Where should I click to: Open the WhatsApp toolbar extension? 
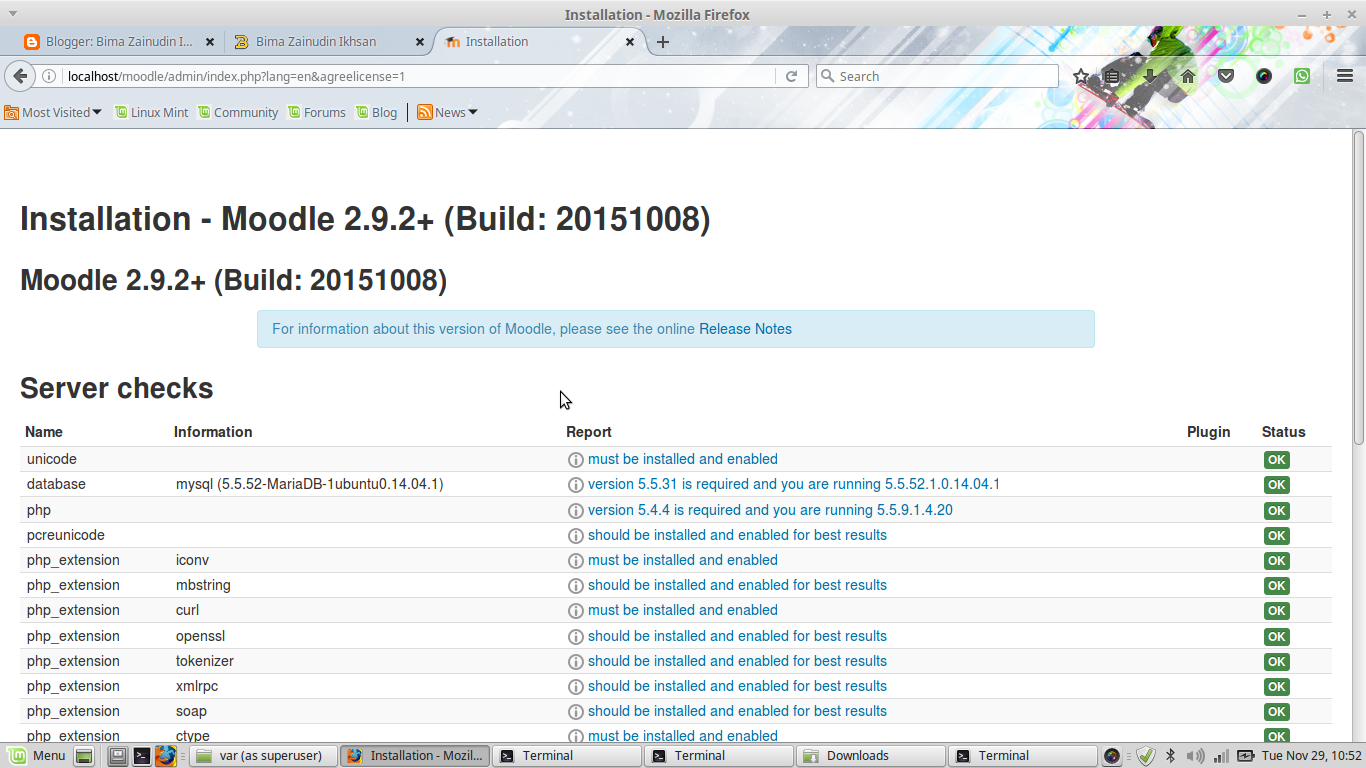pos(1302,76)
